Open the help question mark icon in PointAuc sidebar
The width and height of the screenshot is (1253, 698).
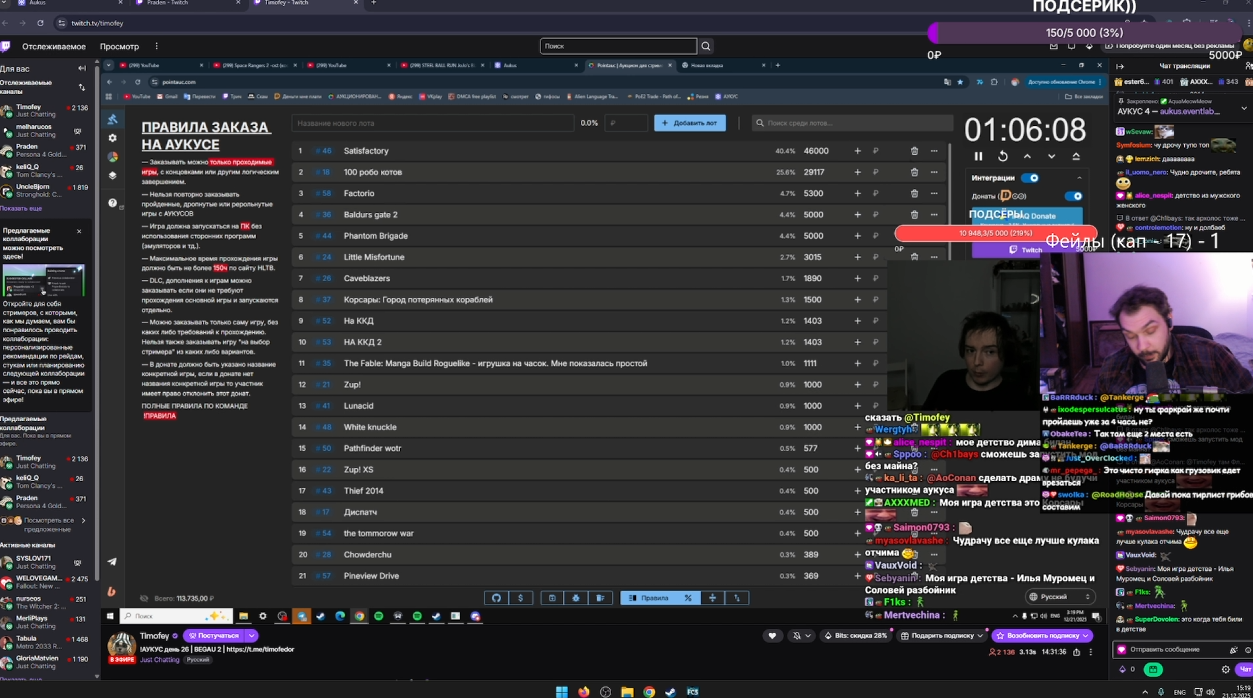pyautogui.click(x=112, y=202)
